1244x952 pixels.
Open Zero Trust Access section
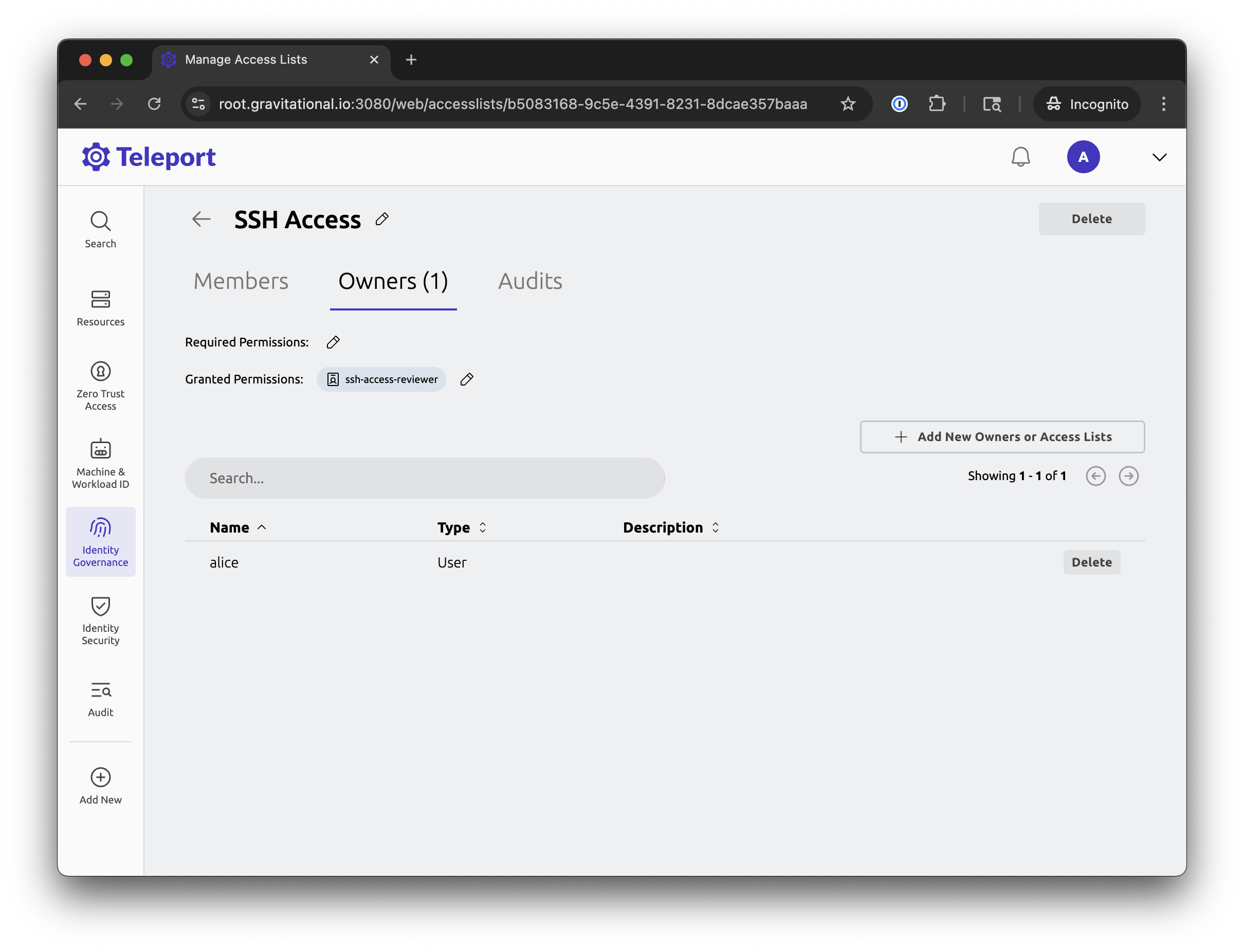click(x=100, y=386)
